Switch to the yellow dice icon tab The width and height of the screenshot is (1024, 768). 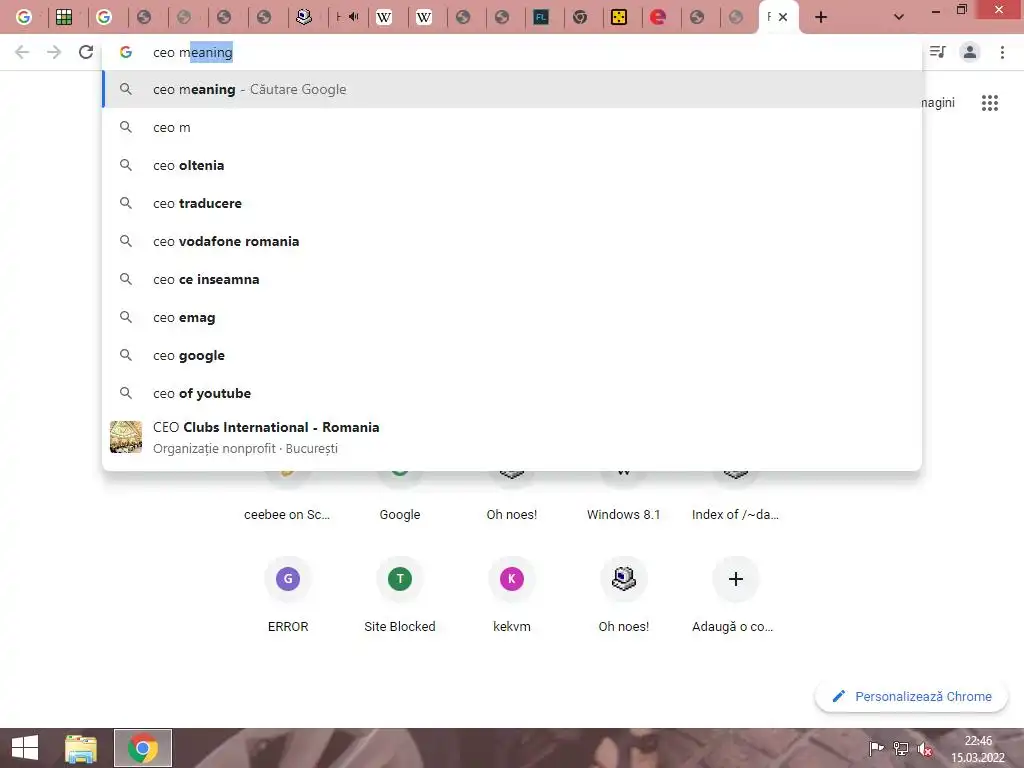click(618, 17)
